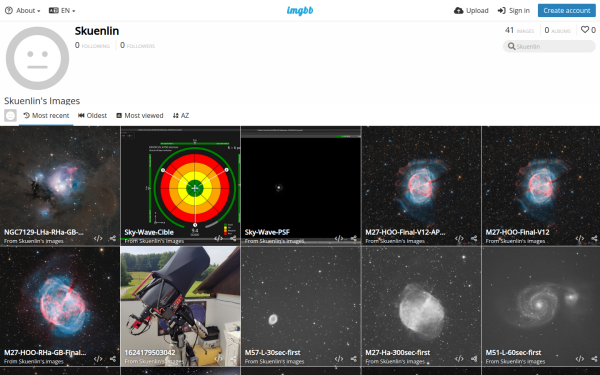Click the imgbb logo
The width and height of the screenshot is (600, 375).
click(300, 11)
